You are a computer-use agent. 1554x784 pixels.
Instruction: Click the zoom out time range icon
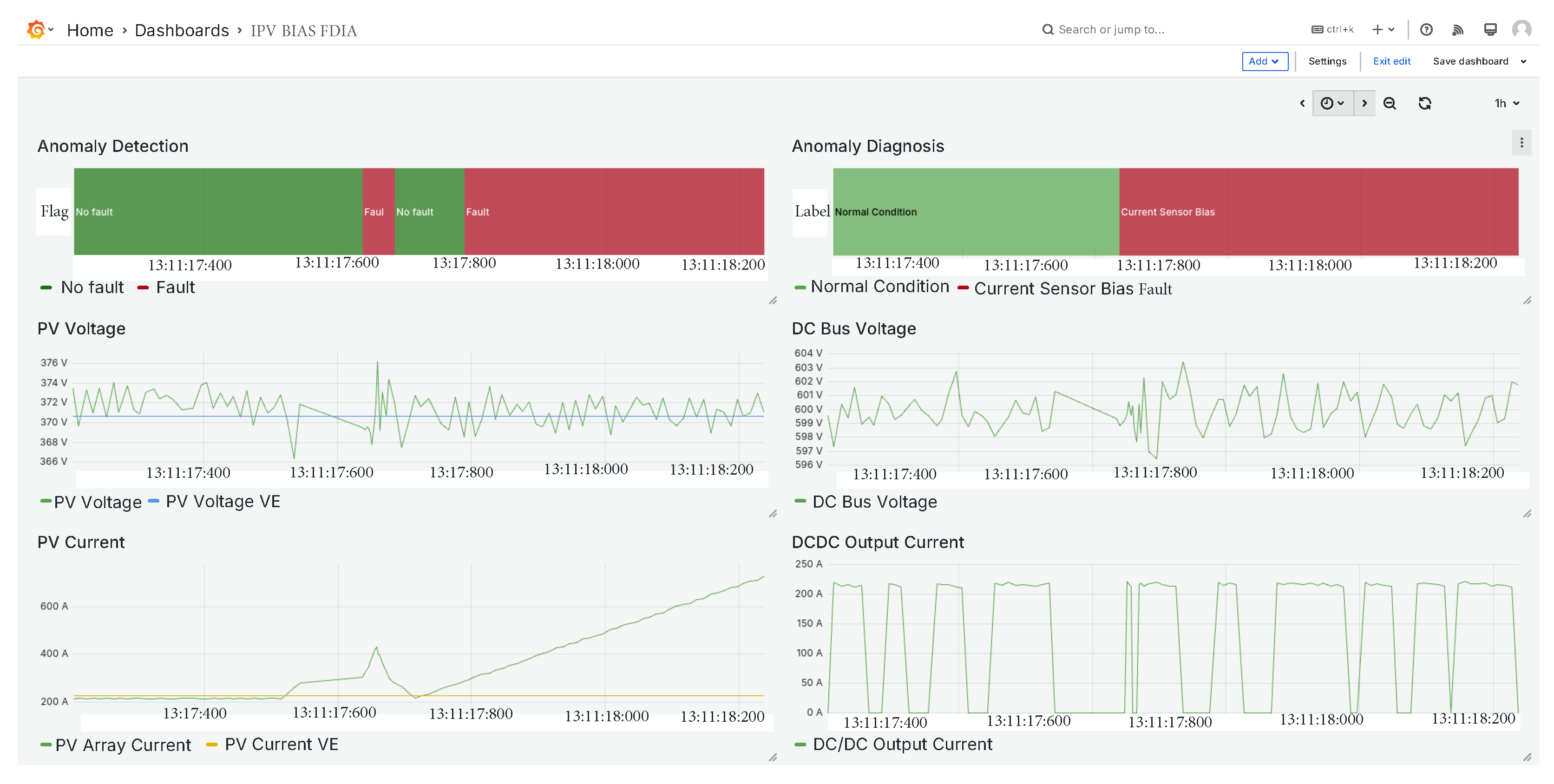tap(1390, 103)
